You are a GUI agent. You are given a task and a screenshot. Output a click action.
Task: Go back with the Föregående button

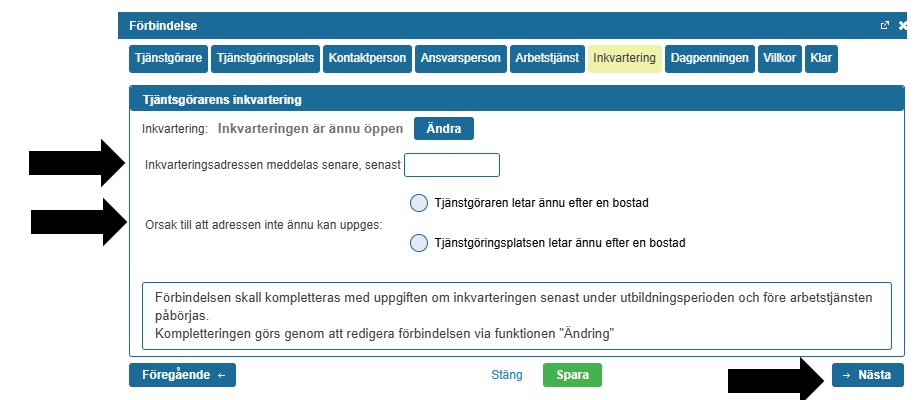pos(182,375)
